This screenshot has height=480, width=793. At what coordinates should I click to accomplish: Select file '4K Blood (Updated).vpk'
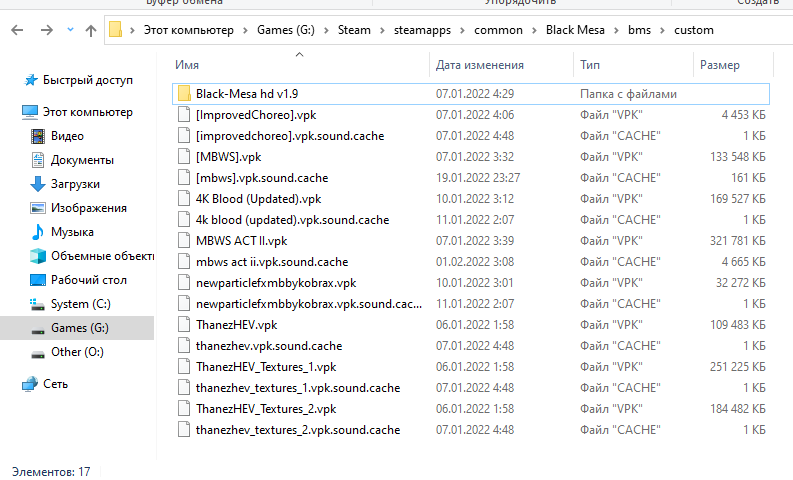click(x=258, y=199)
